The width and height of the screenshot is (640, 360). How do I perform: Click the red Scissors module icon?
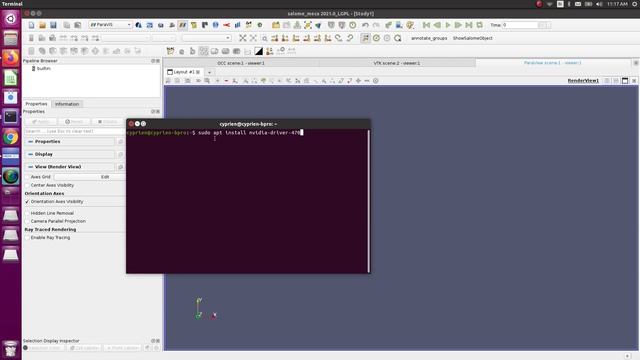[227, 25]
